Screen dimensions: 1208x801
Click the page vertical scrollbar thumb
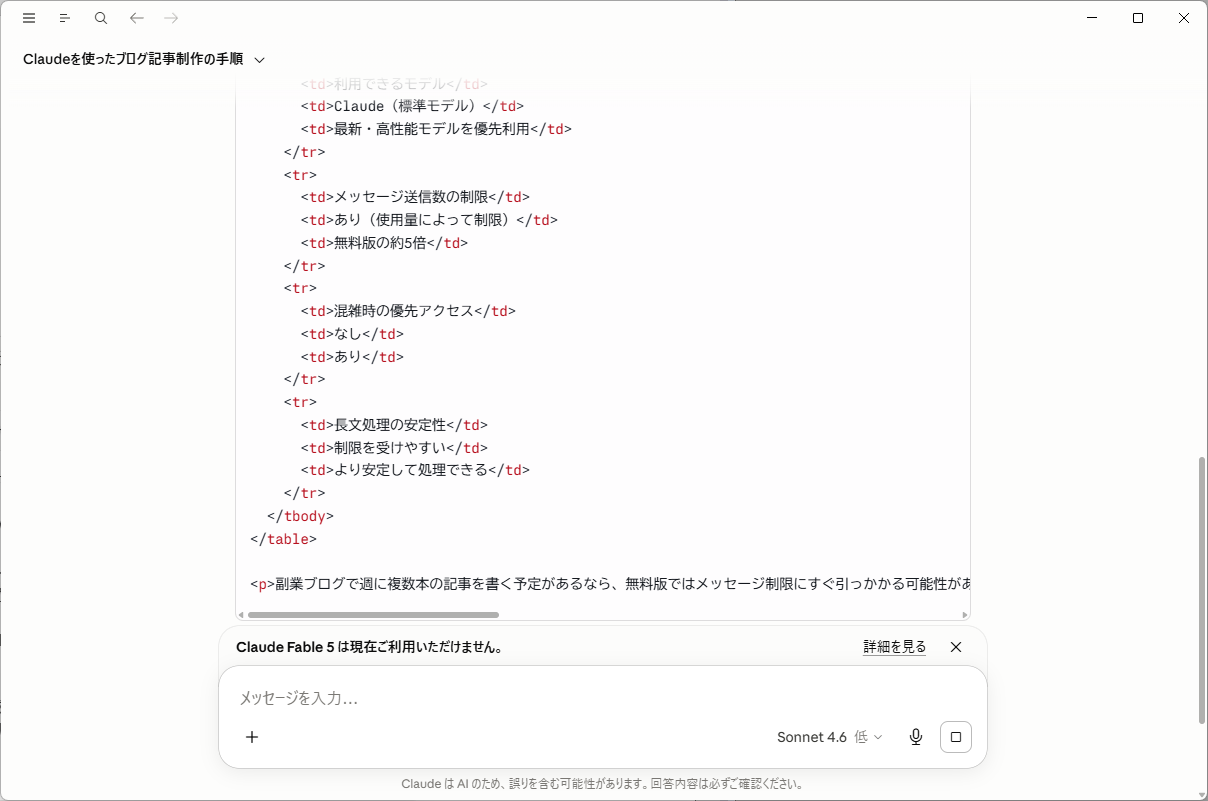[1202, 590]
